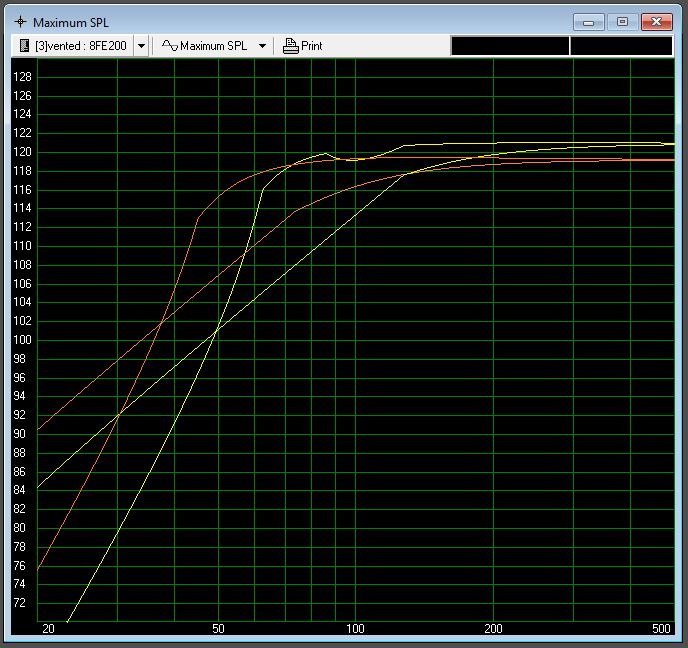Click the 50 label on the frequency axis
The width and height of the screenshot is (688, 648).
pyautogui.click(x=218, y=629)
